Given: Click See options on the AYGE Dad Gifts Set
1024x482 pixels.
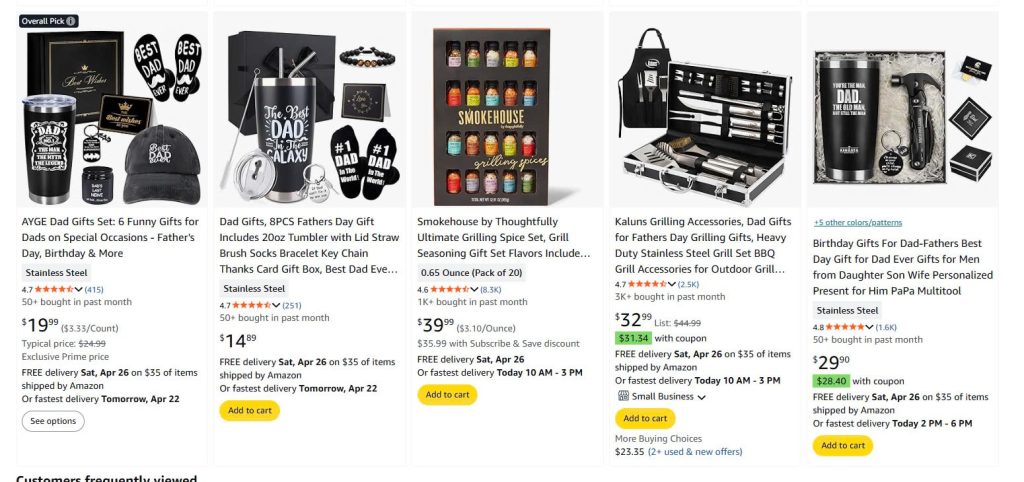Looking at the screenshot, I should [x=53, y=421].
